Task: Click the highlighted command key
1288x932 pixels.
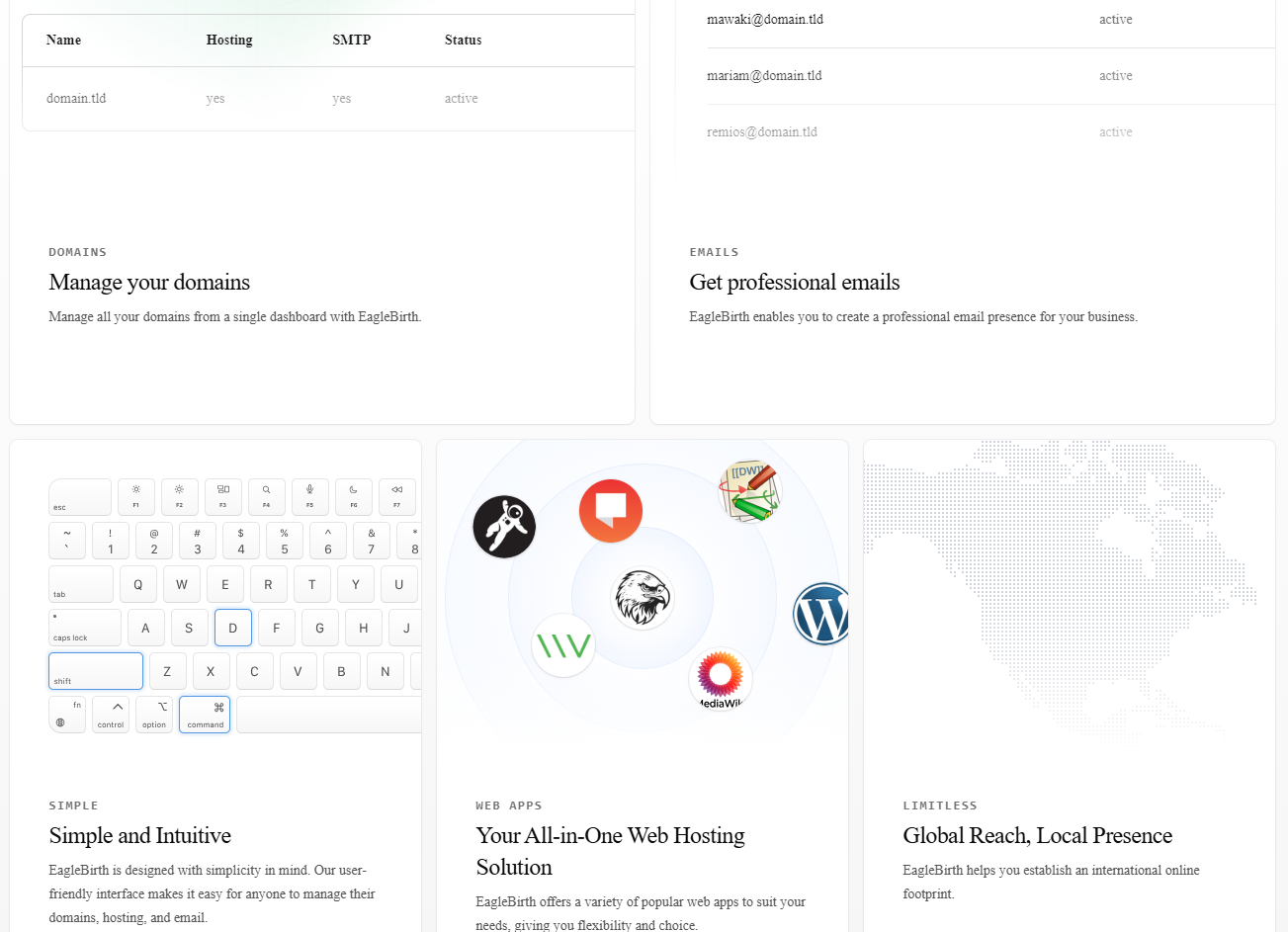Action: [x=205, y=715]
